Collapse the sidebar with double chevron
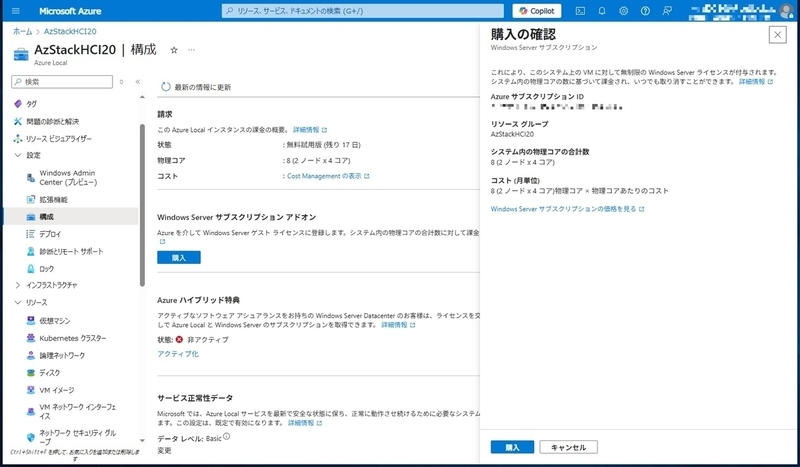 pyautogui.click(x=138, y=82)
